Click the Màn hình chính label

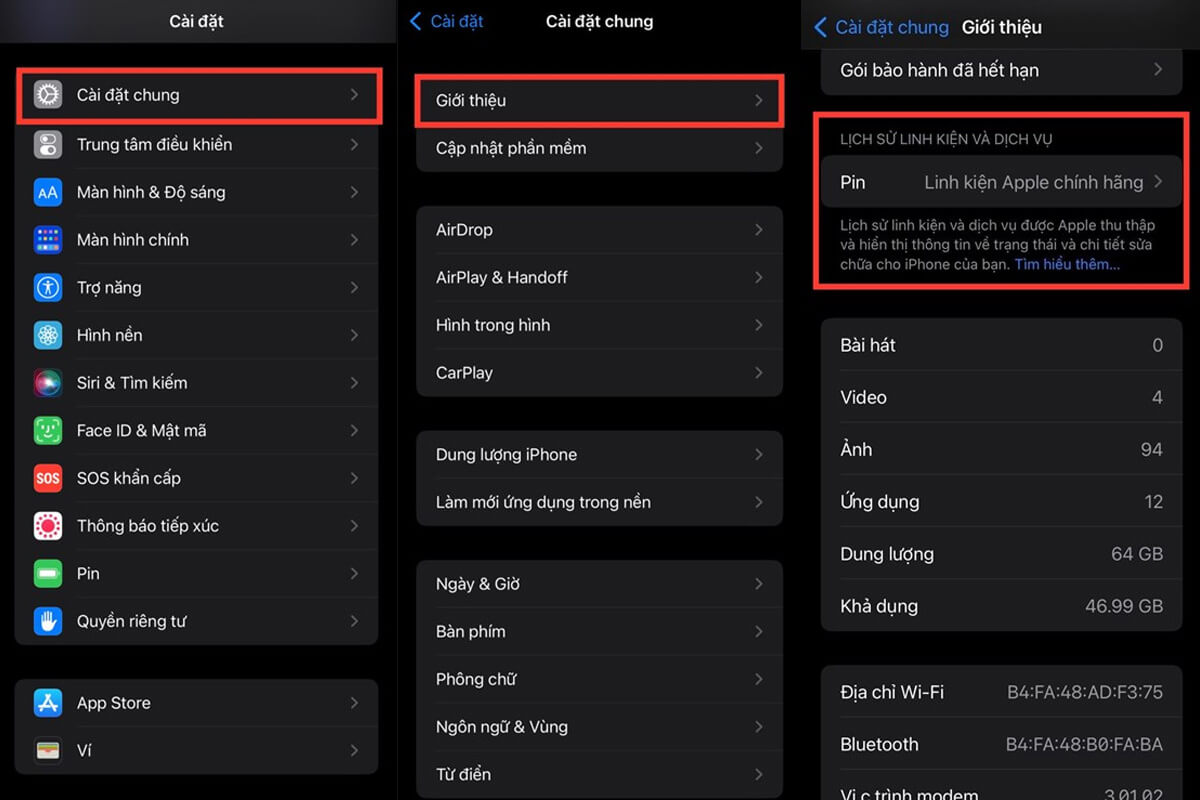[133, 240]
